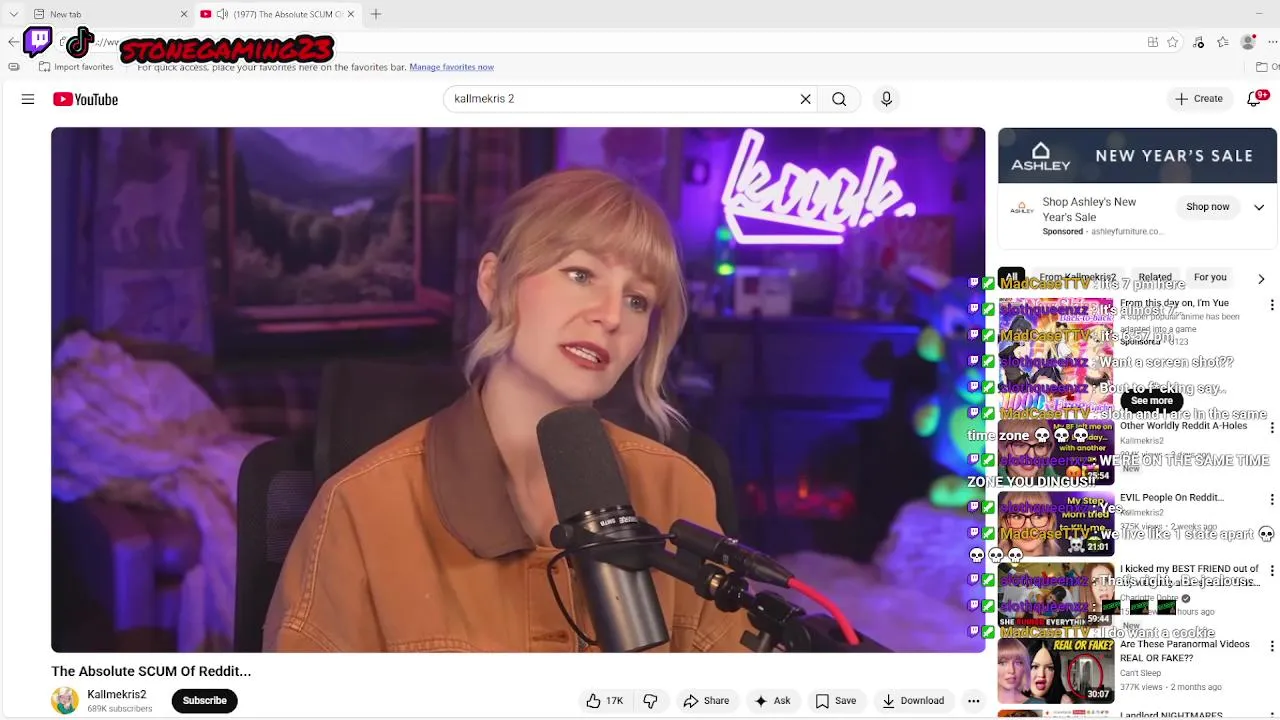Expand See more on the sponsored card
1280x720 pixels.
1152,400
